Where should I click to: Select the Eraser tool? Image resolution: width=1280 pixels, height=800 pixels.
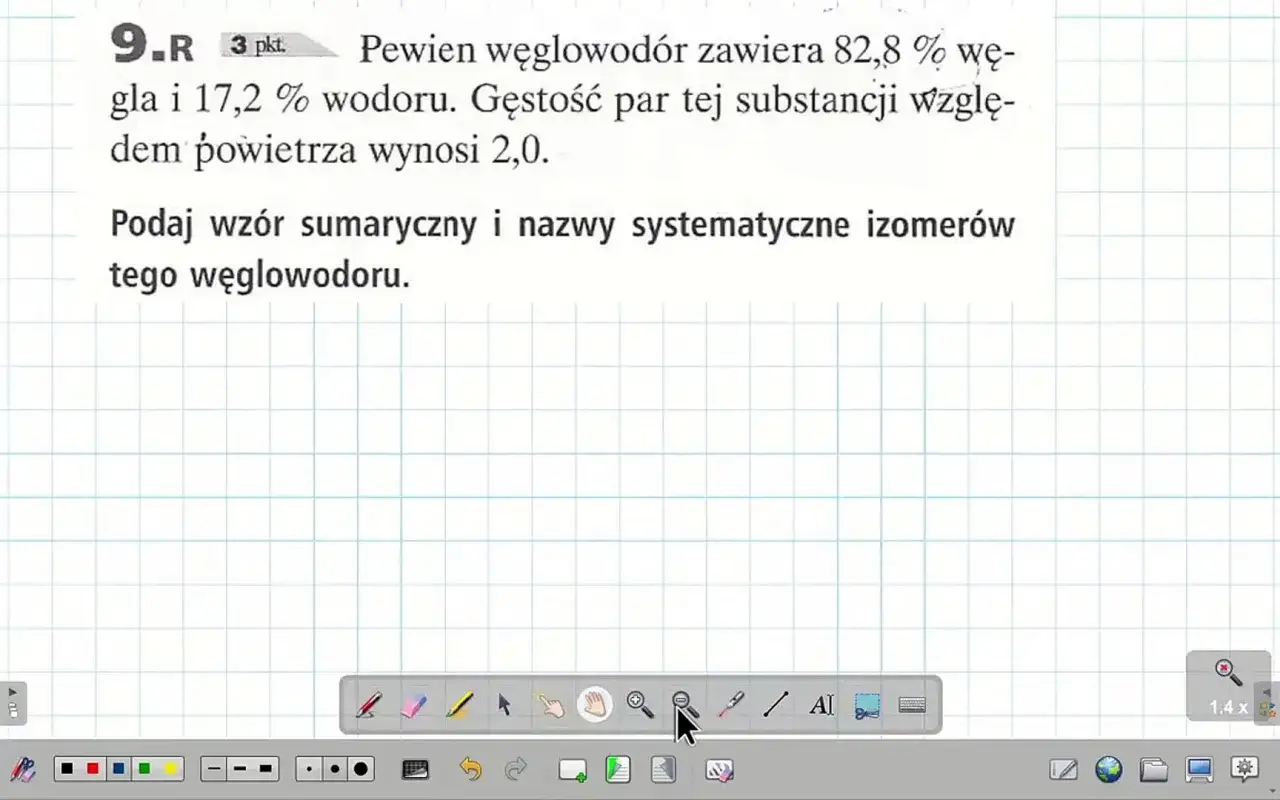tap(413, 705)
